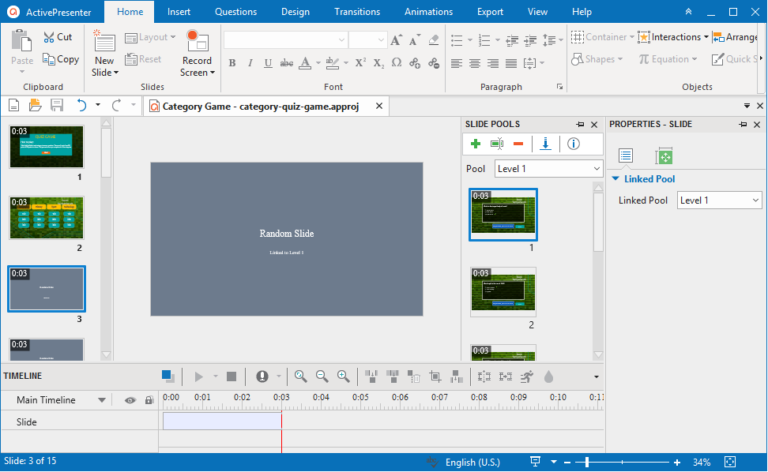Toggle superscript formatting
Screen dimensions: 768x472
tap(360, 63)
